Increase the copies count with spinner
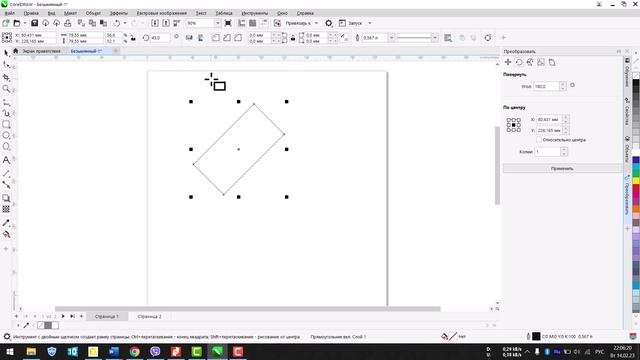This screenshot has width=640, height=360. 564,150
